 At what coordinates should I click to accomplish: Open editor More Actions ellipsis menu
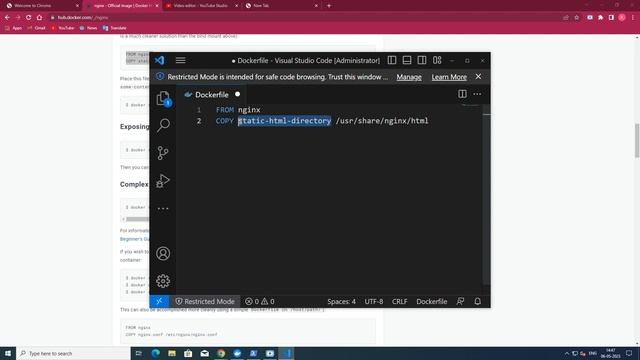tap(477, 94)
